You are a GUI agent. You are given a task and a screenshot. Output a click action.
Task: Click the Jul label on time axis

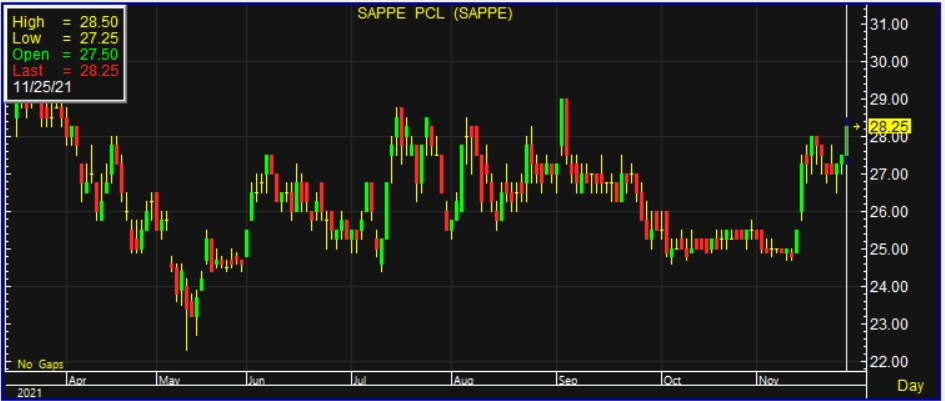tap(360, 380)
